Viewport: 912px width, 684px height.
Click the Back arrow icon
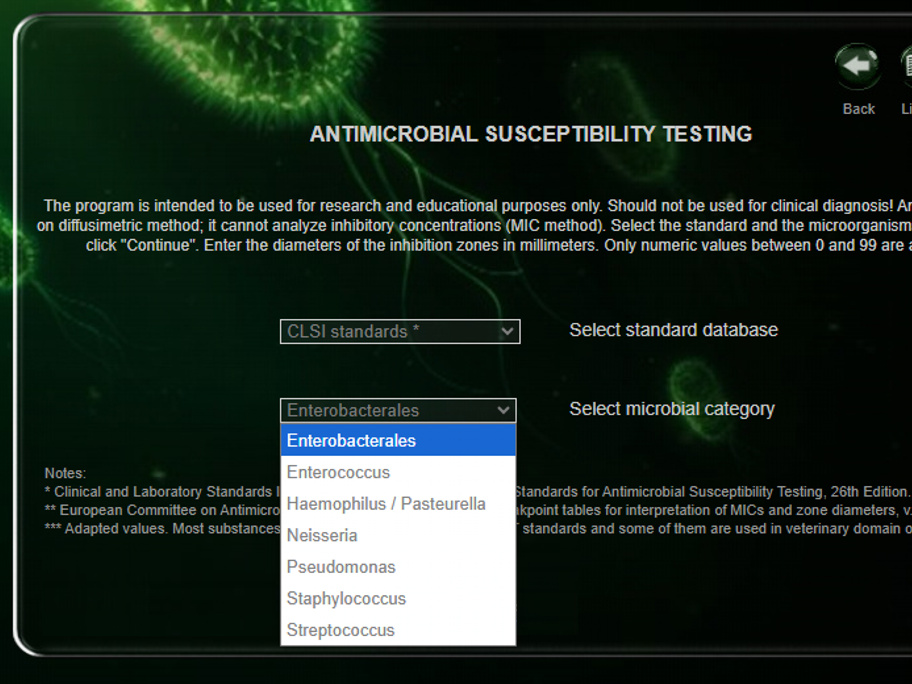coord(857,67)
